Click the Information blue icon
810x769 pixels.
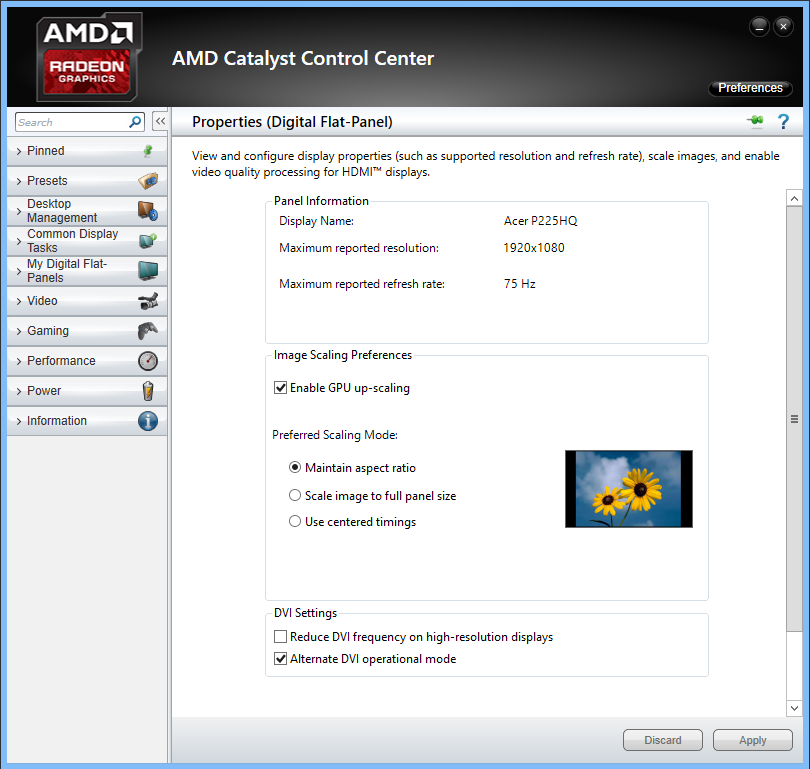[x=148, y=421]
